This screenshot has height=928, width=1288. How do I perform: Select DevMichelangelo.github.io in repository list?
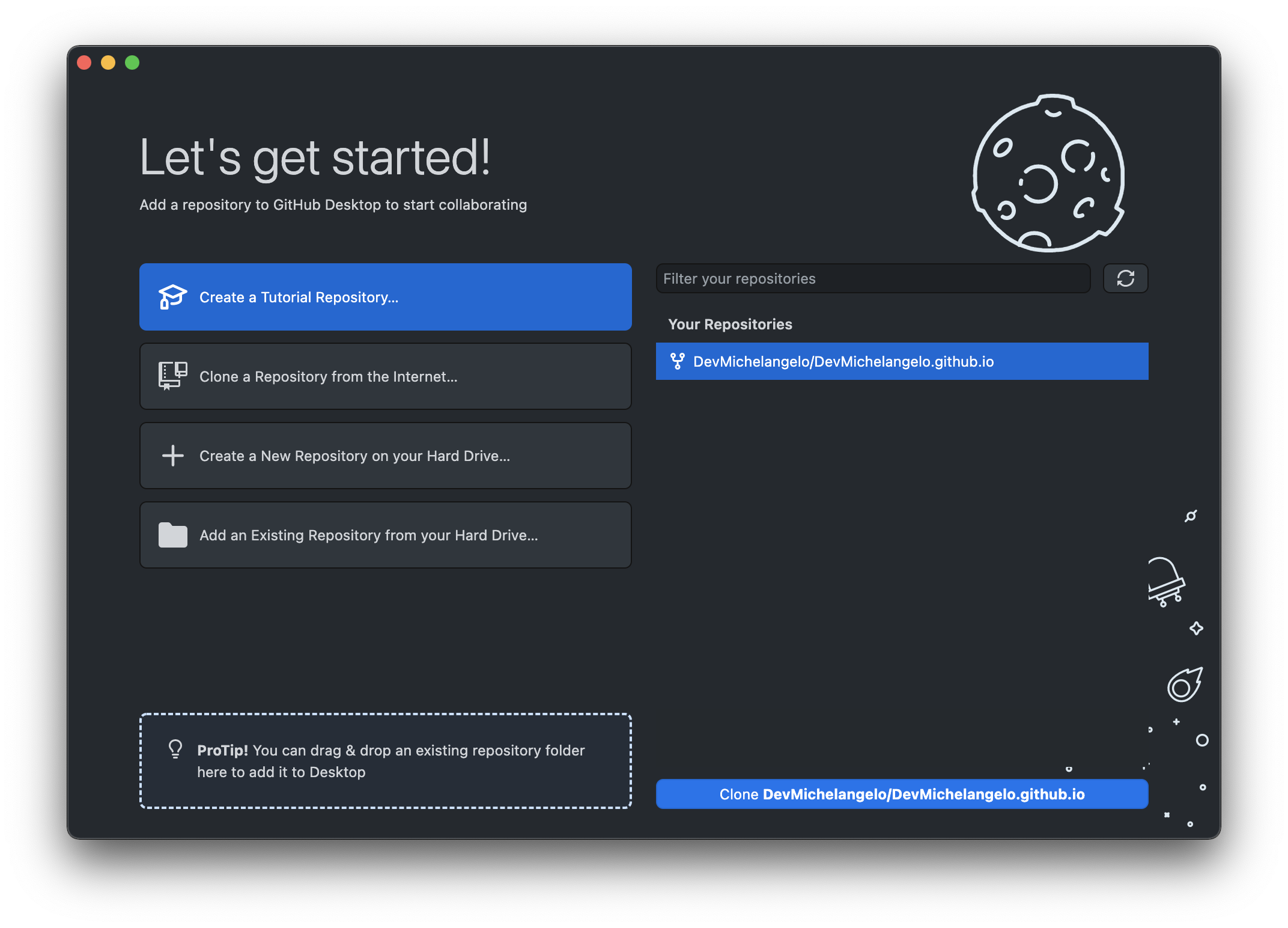tap(901, 361)
